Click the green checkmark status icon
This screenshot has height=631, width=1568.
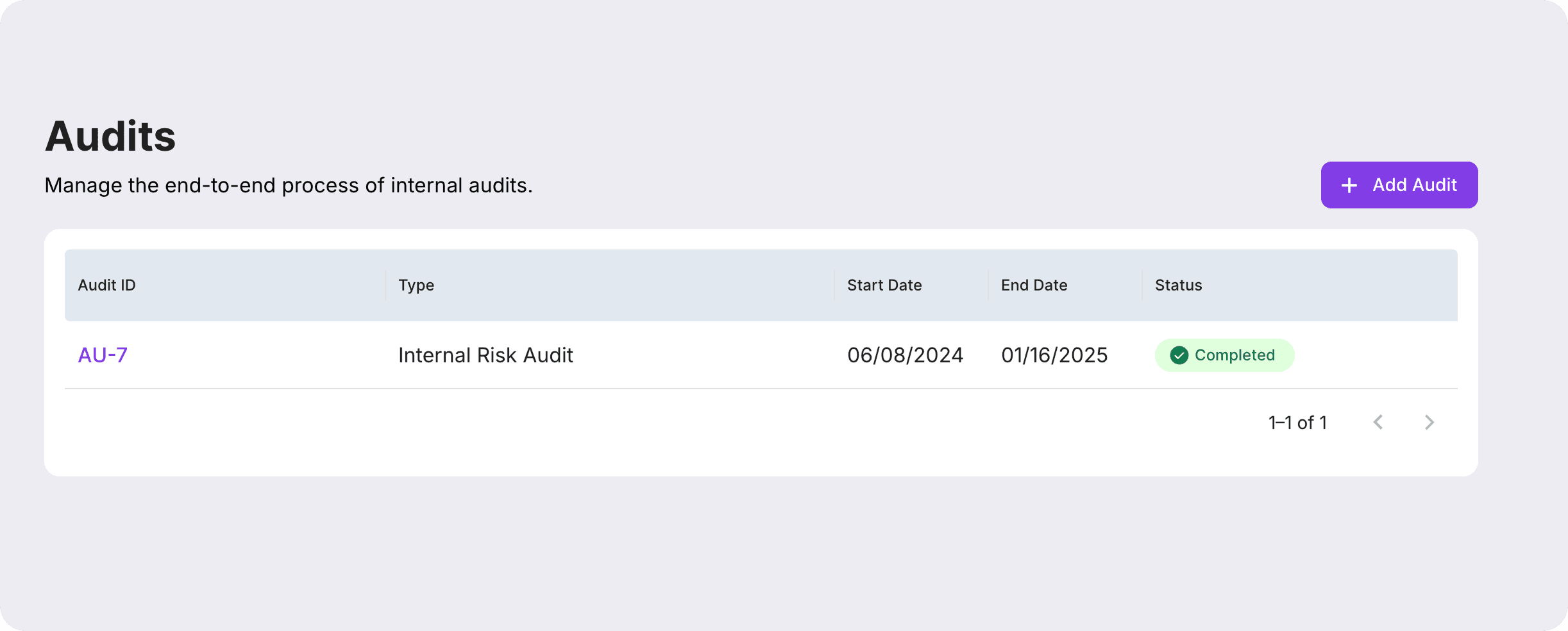point(1179,355)
